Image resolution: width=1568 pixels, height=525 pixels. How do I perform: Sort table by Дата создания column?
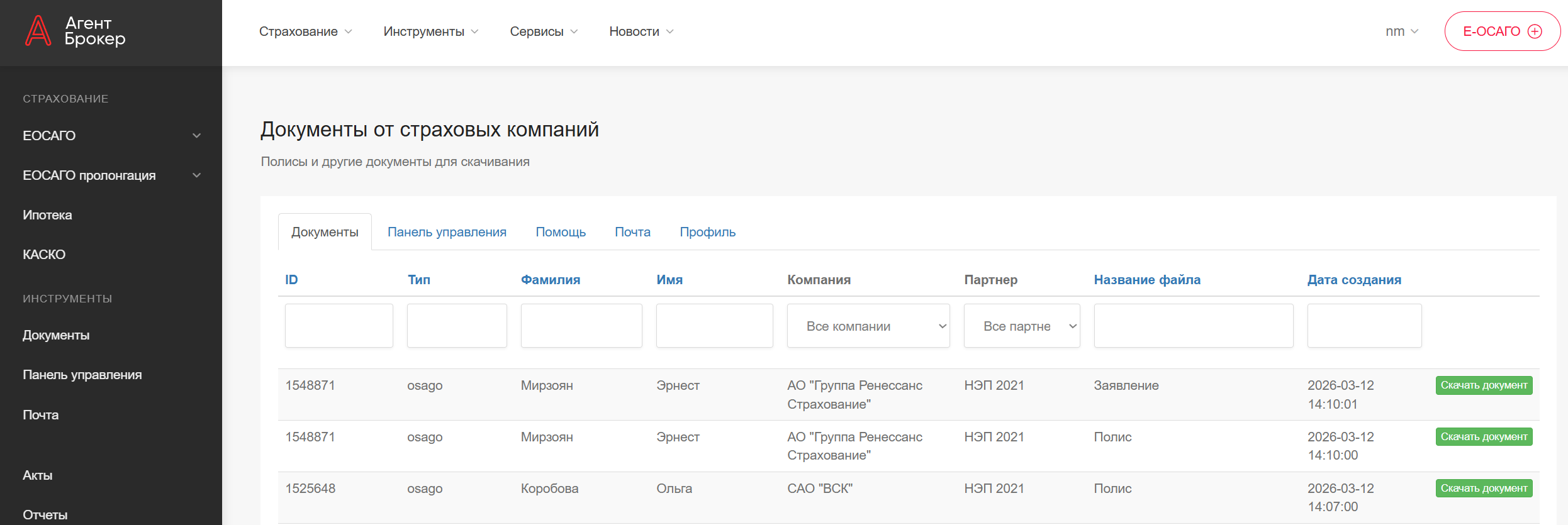(1354, 280)
